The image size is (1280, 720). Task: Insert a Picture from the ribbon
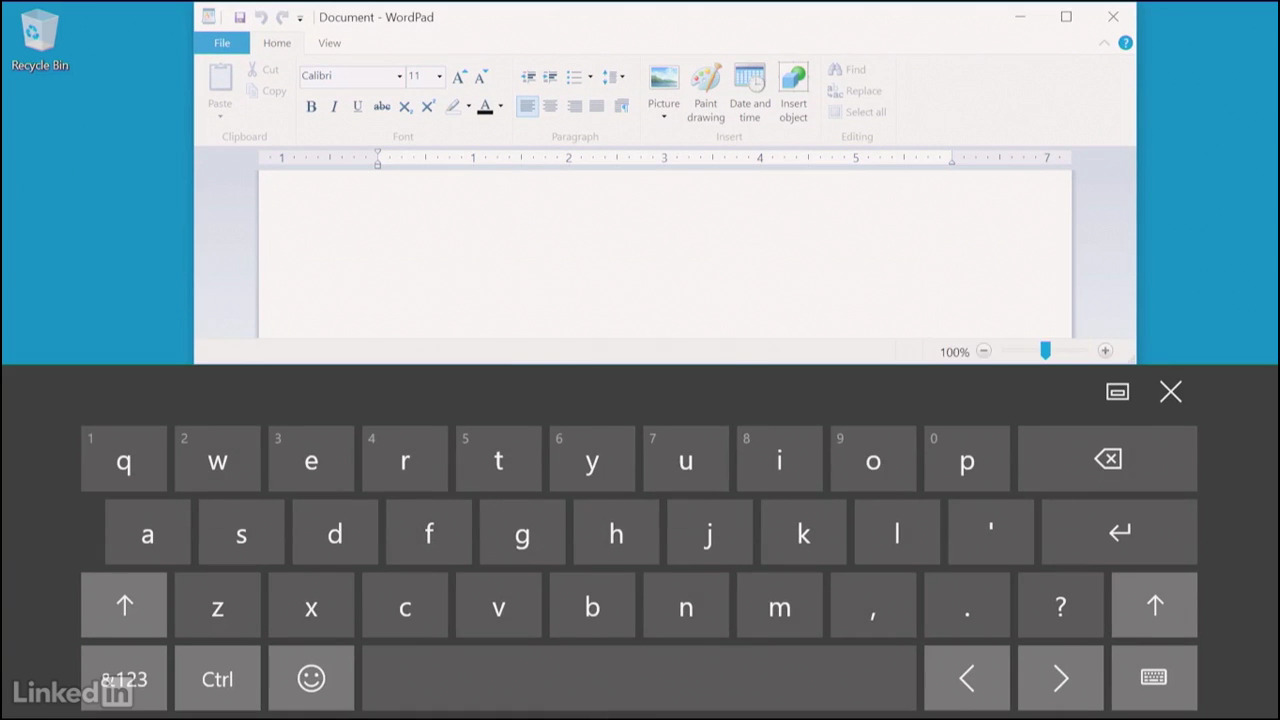[664, 83]
